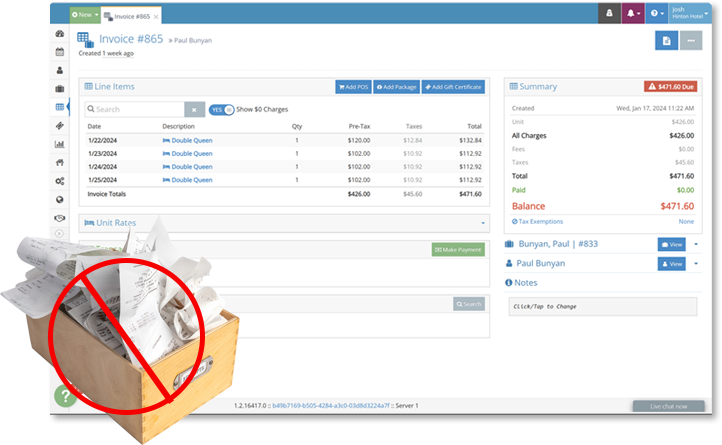Click the Created 1 week ago text
The image size is (722, 445).
(106, 53)
